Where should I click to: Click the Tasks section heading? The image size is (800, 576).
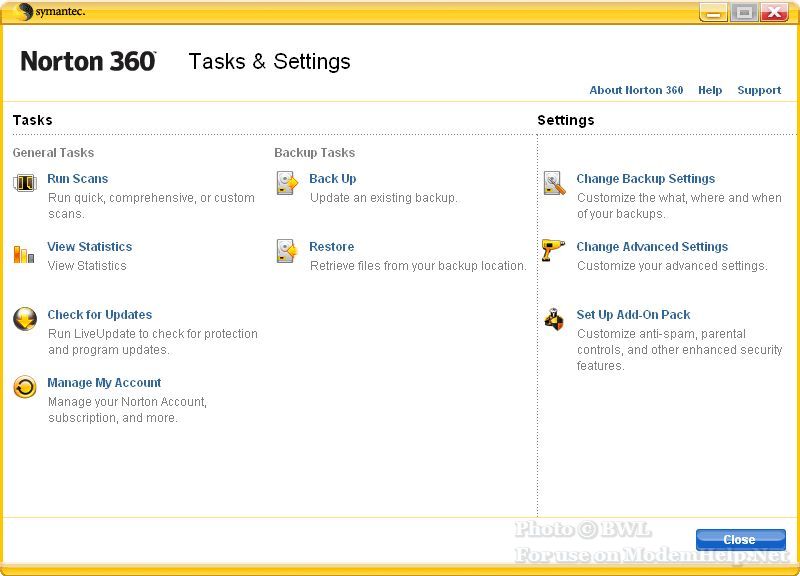click(x=33, y=120)
